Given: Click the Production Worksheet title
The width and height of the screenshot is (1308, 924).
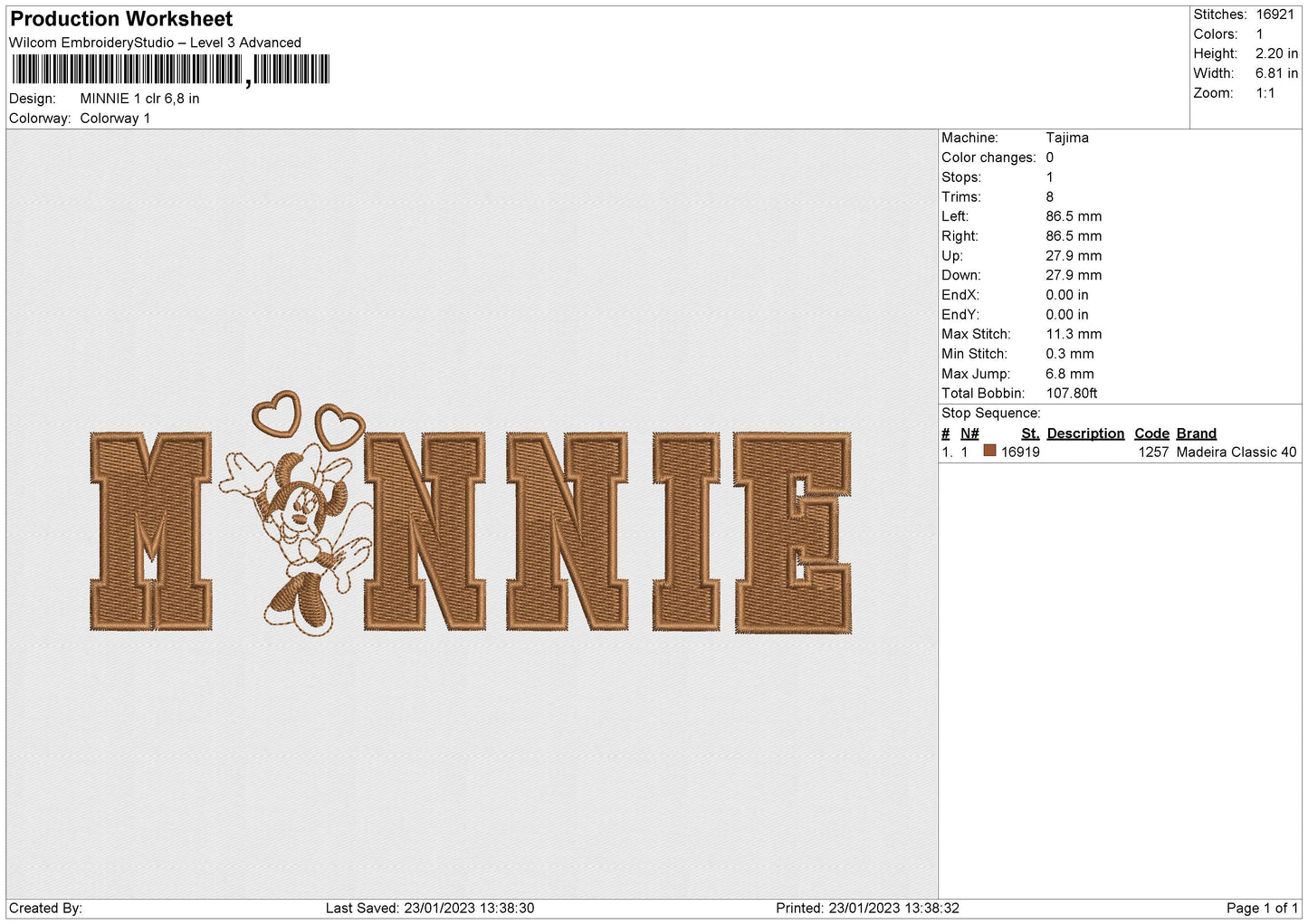Looking at the screenshot, I should click(121, 19).
